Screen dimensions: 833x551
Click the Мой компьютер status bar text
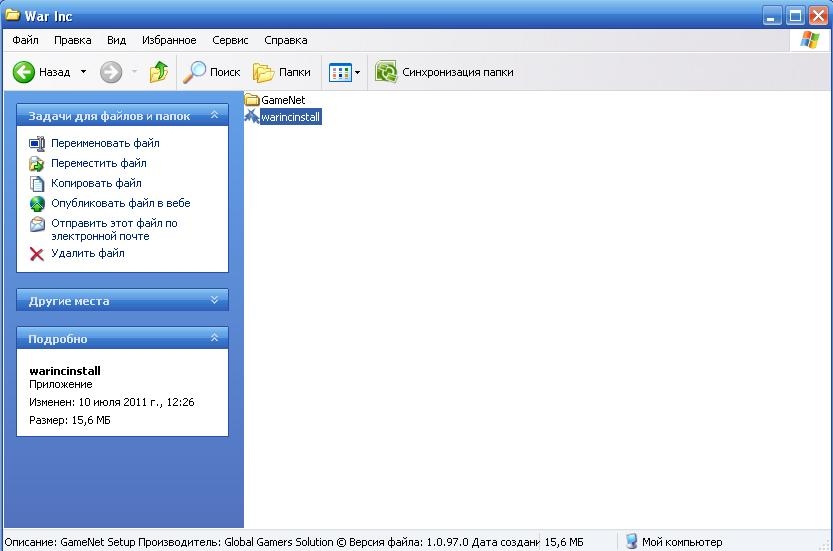[x=682, y=542]
